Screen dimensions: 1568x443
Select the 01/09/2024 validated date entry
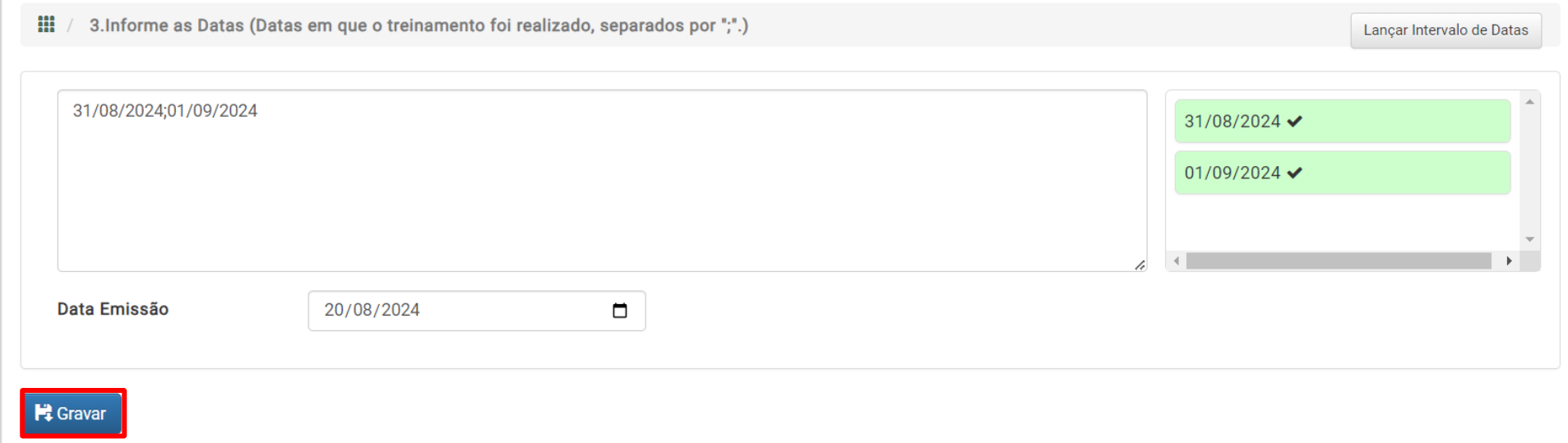click(x=1343, y=173)
